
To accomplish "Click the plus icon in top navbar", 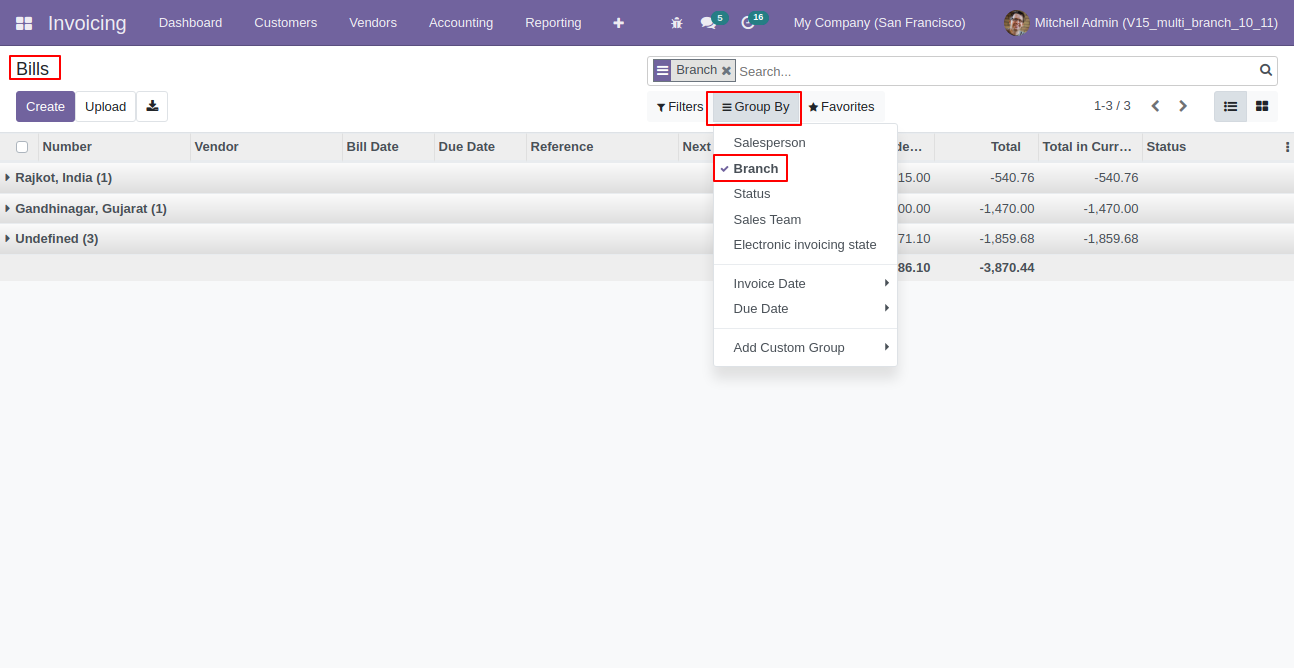I will (618, 23).
